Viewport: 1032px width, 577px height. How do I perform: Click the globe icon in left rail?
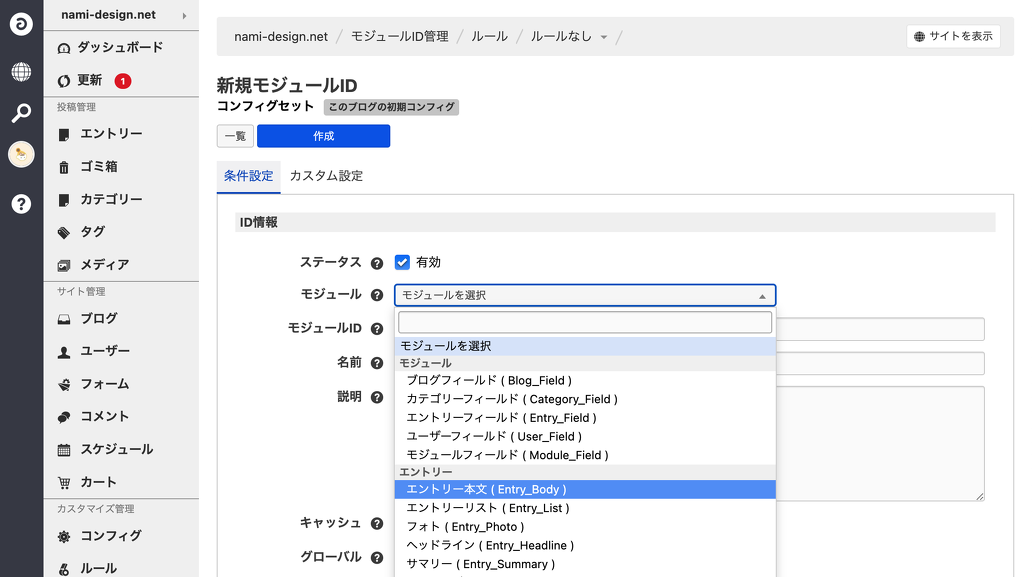point(21,72)
